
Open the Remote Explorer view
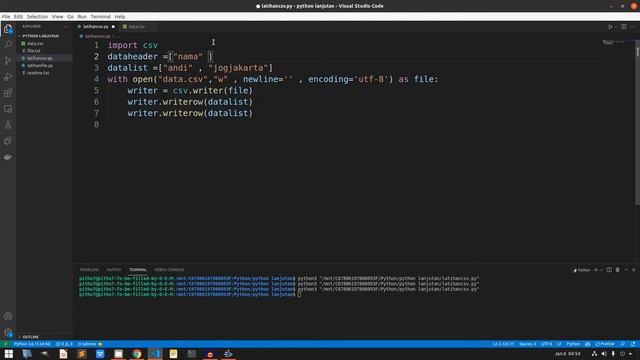(x=8, y=109)
